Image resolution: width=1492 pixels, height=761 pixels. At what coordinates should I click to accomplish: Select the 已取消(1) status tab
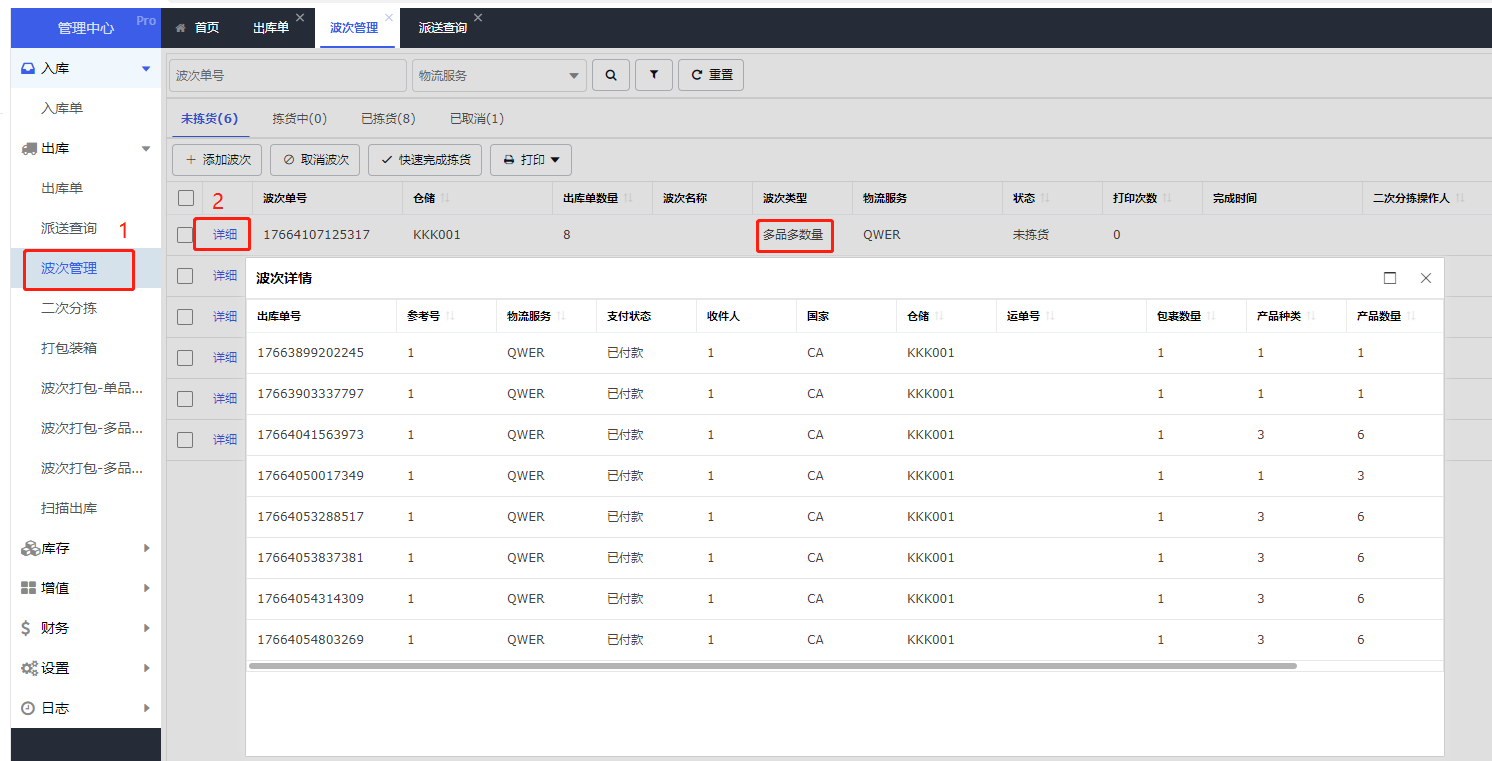(477, 119)
